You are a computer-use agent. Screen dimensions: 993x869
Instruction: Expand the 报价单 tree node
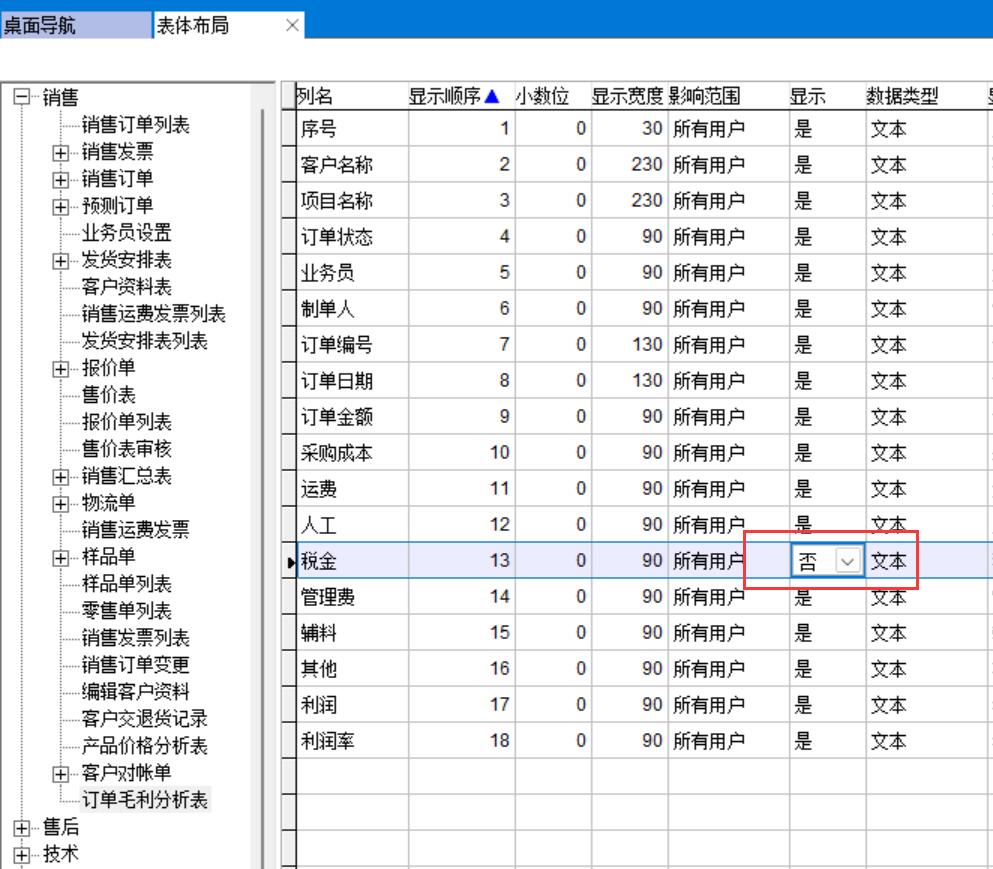pyautogui.click(x=61, y=369)
